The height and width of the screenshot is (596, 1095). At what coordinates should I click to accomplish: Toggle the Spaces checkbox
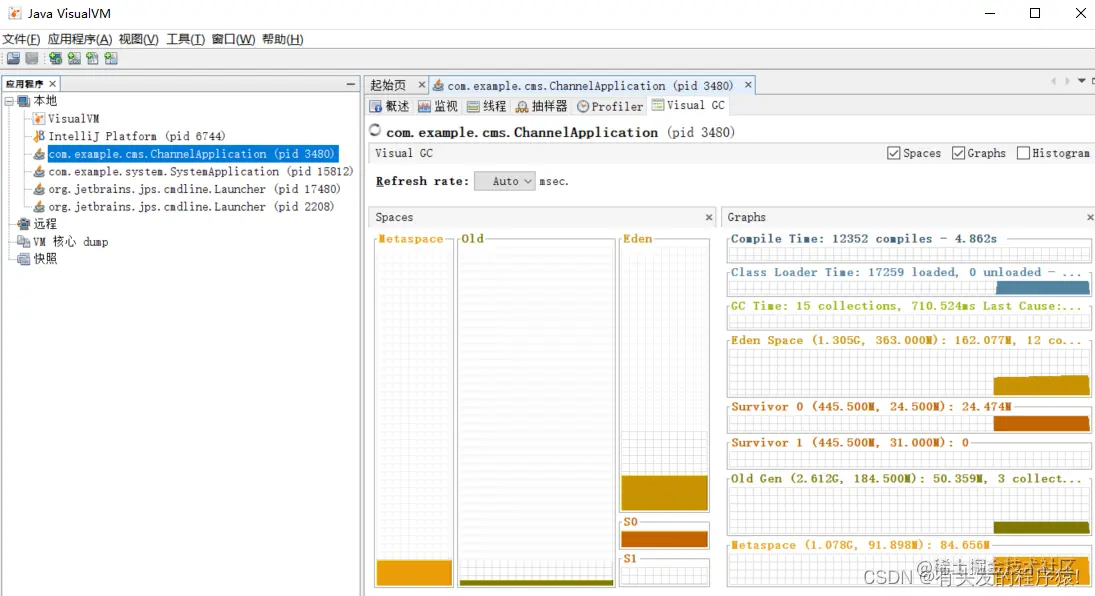(x=893, y=153)
